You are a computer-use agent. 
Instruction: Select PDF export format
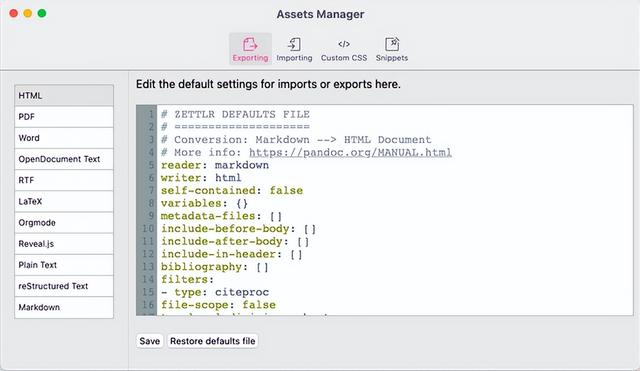click(x=64, y=117)
